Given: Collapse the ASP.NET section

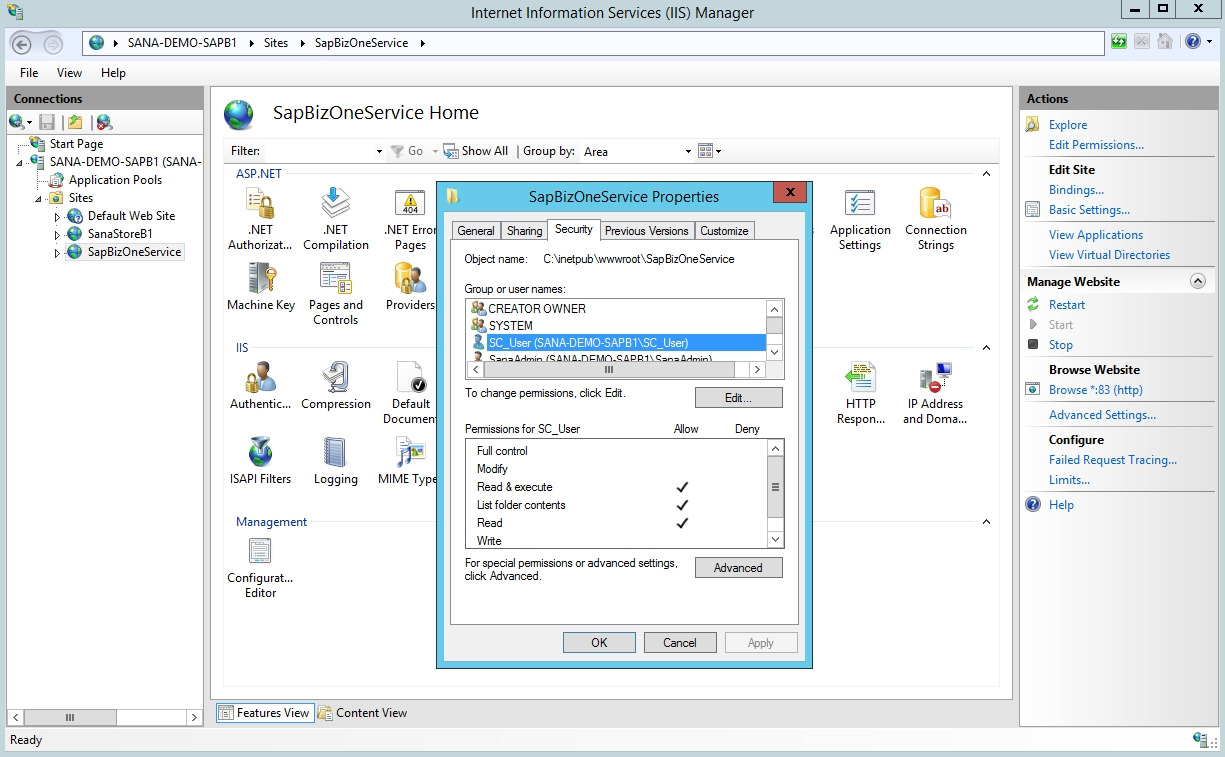Looking at the screenshot, I should [986, 174].
